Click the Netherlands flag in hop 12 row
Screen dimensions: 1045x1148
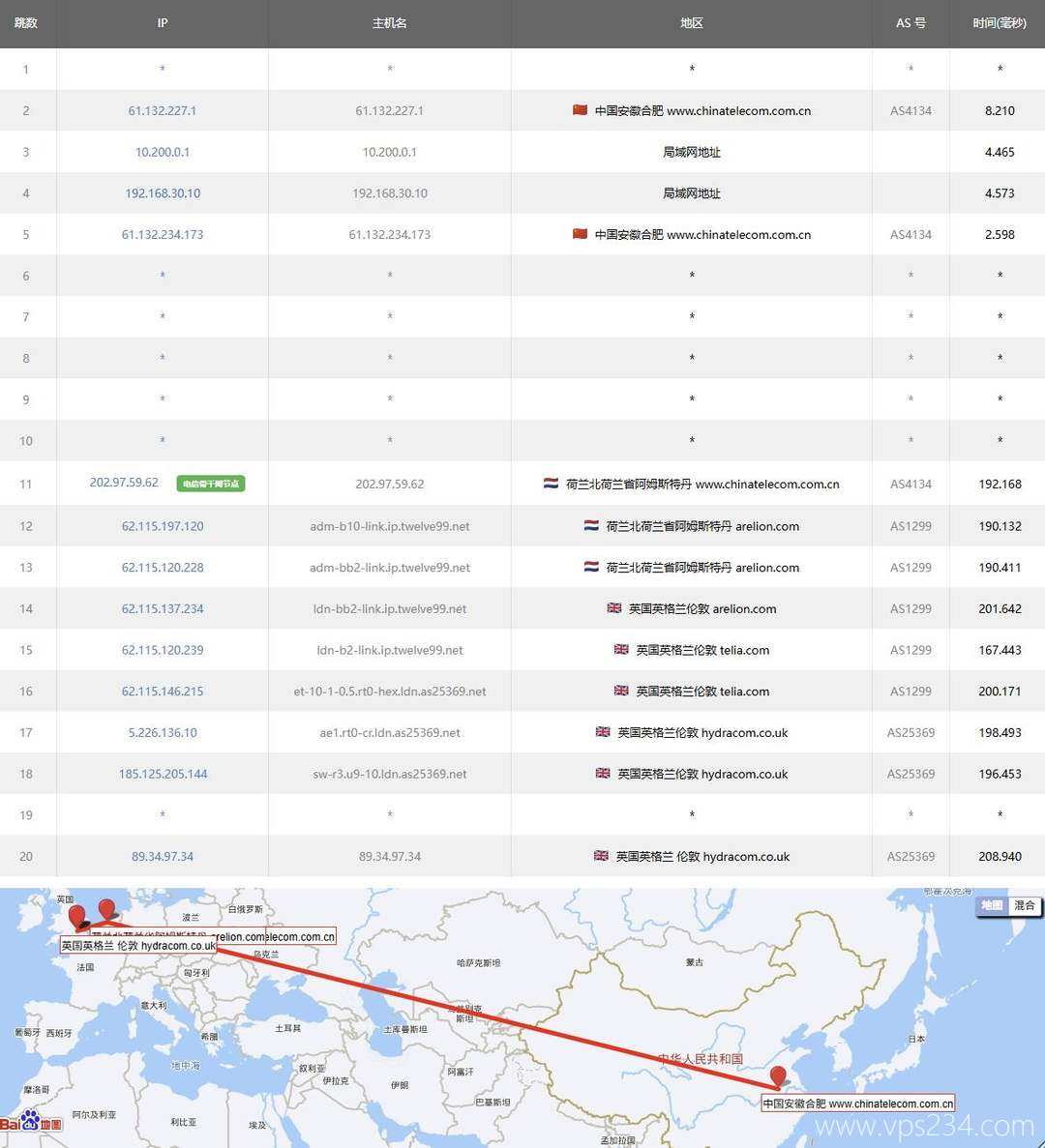tap(591, 526)
